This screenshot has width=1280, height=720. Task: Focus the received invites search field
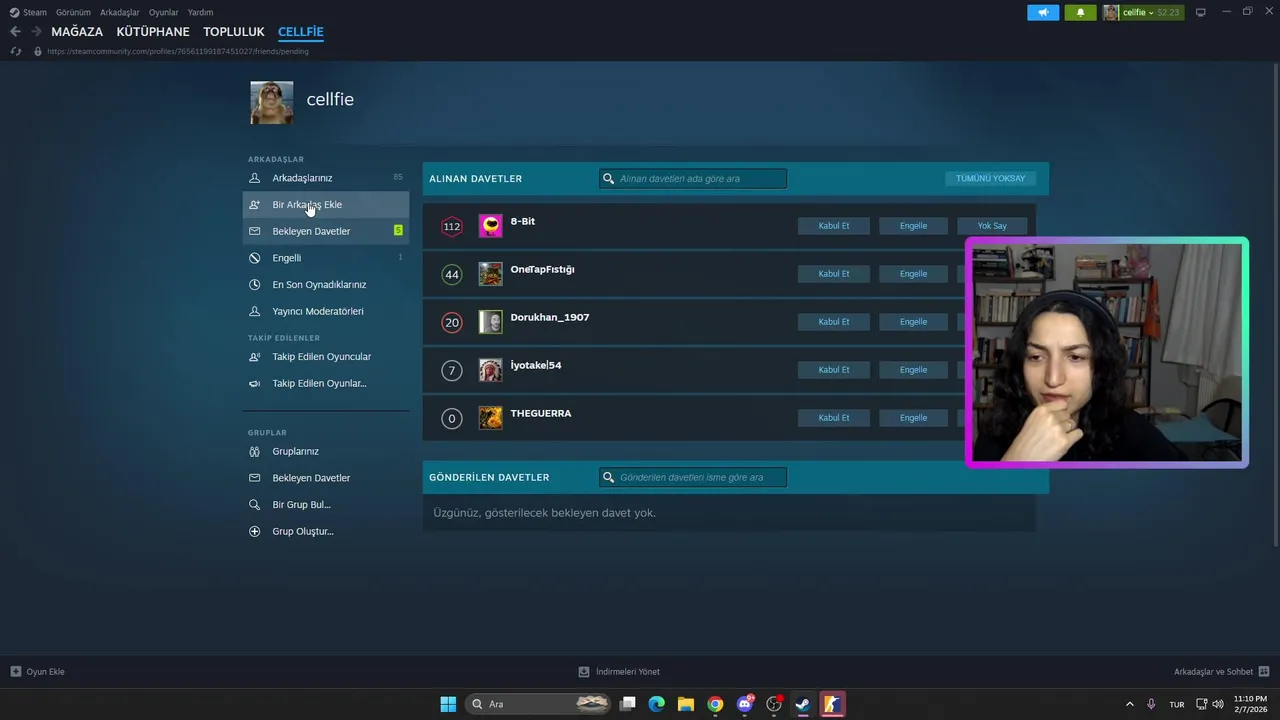click(x=693, y=179)
